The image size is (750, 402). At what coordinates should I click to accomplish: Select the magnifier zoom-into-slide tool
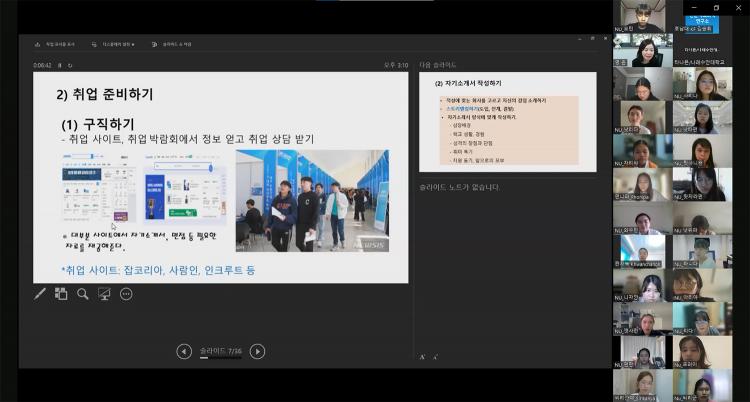[x=83, y=294]
